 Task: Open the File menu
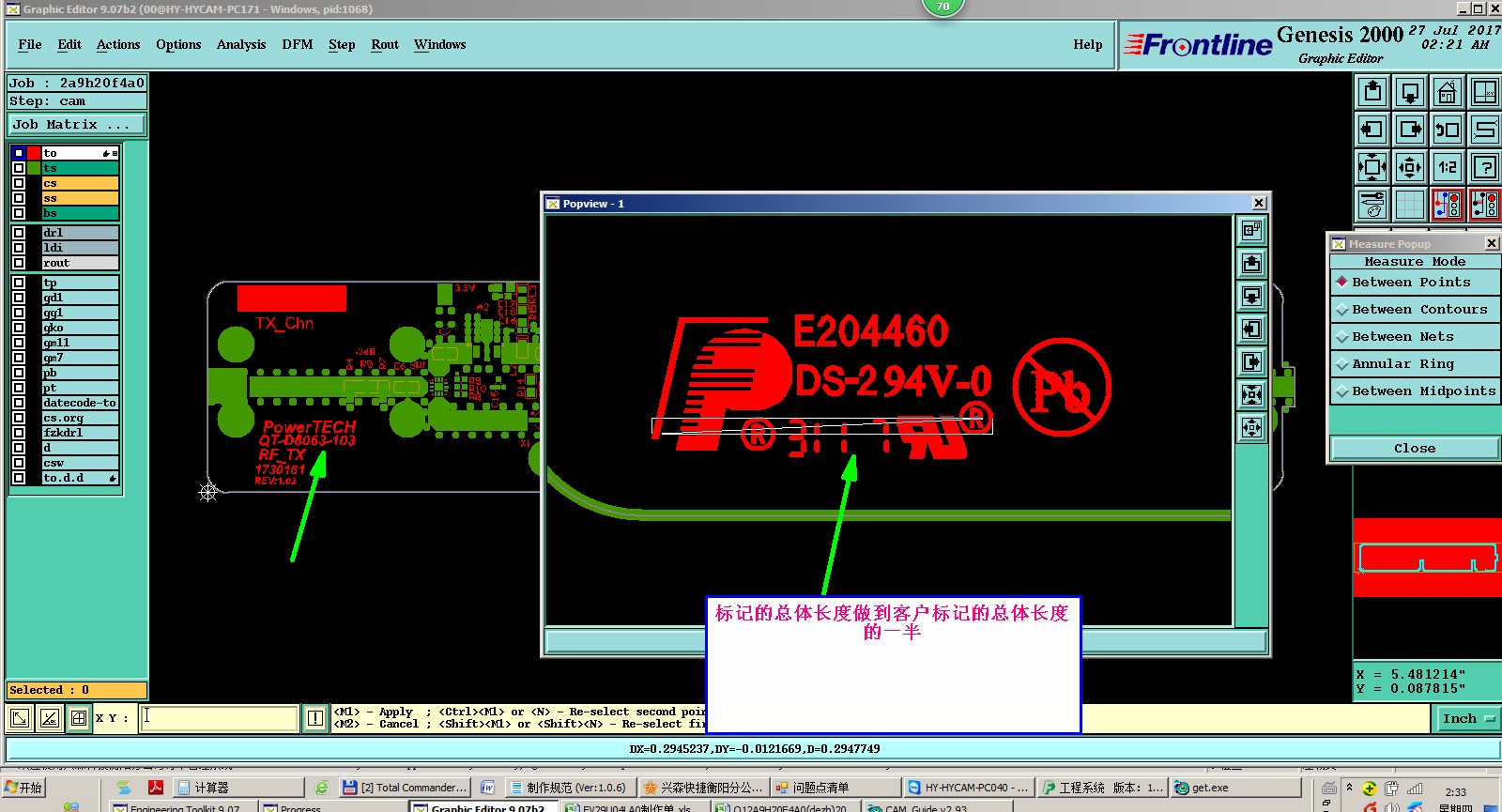(x=30, y=44)
